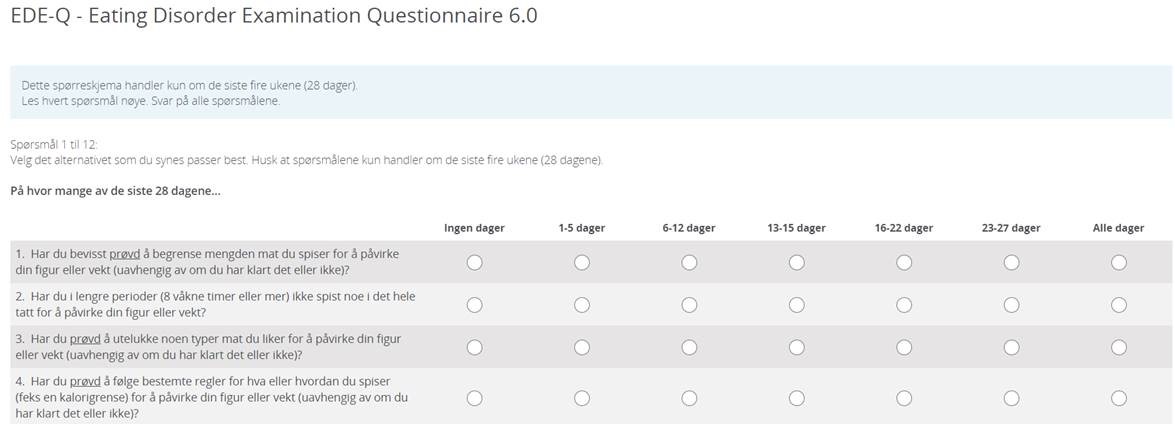
Task: Mark 'Alle dager' for question 1
Action: coord(1118,262)
